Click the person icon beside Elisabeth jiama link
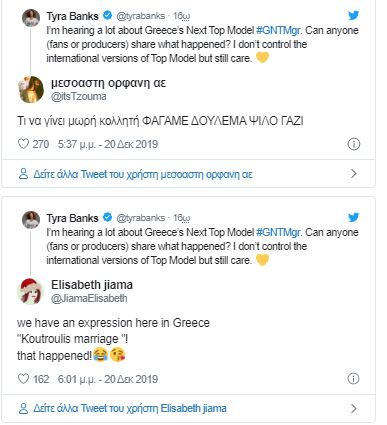Image resolution: width=387 pixels, height=425 pixels. [23, 409]
